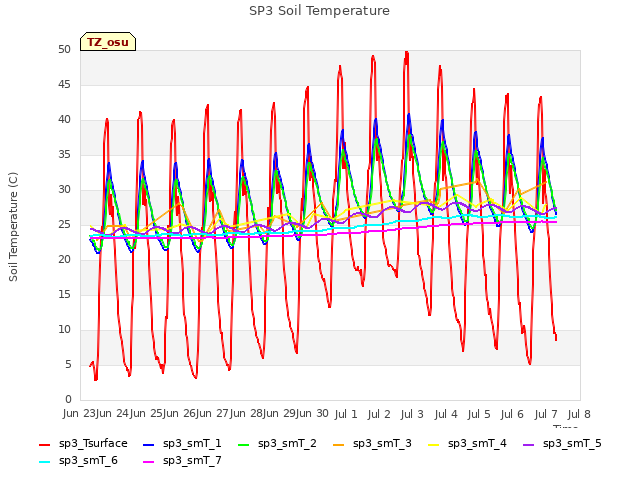The height and width of the screenshot is (480, 640).
Task: Select the sp3_smT_4 legend label
Action: pos(477,444)
